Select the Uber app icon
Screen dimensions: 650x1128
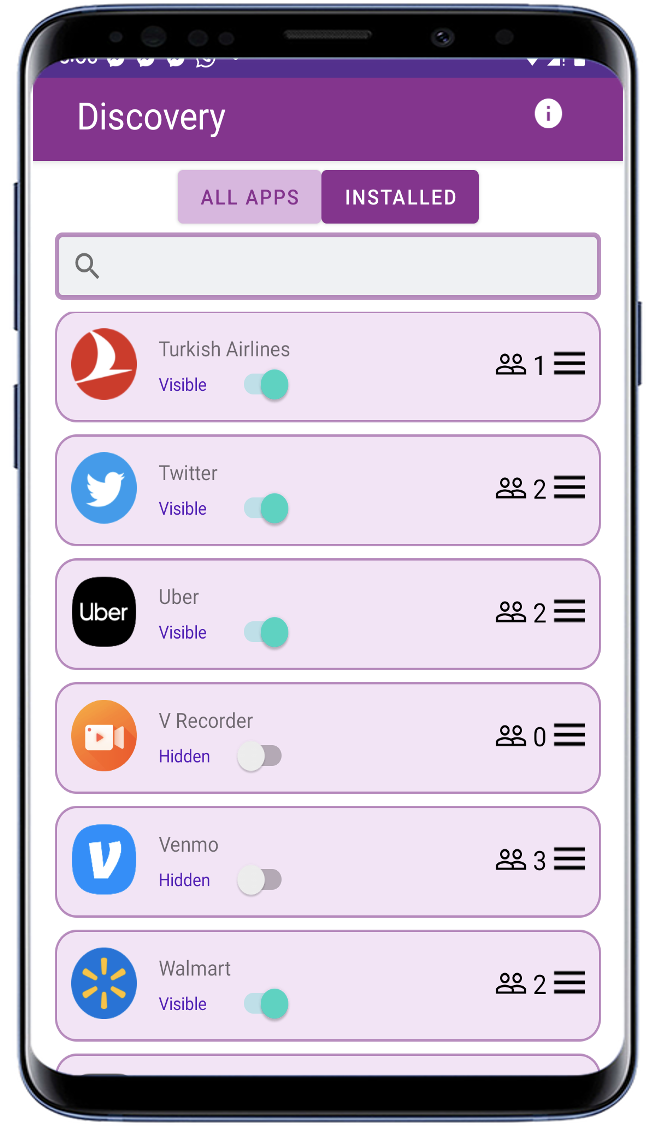104,611
